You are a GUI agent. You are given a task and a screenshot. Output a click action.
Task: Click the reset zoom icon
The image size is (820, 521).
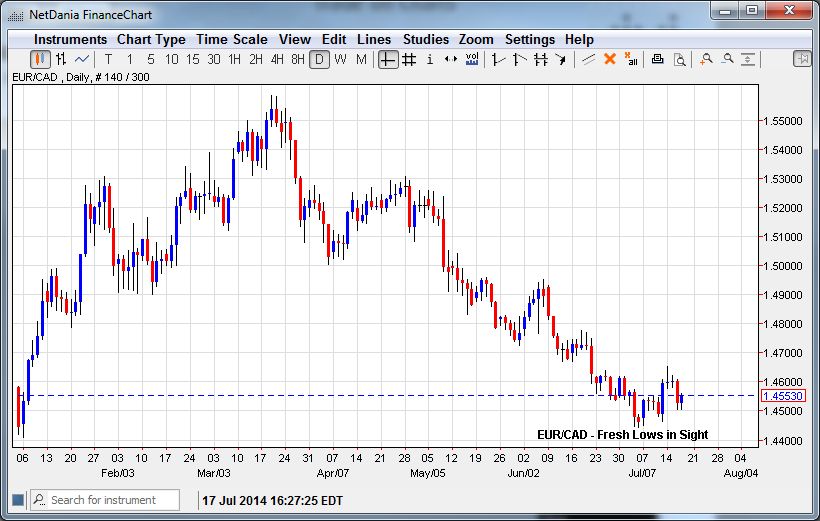pos(748,60)
